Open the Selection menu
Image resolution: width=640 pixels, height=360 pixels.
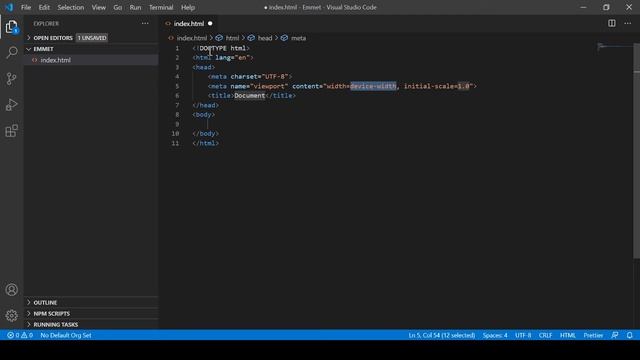pyautogui.click(x=71, y=7)
